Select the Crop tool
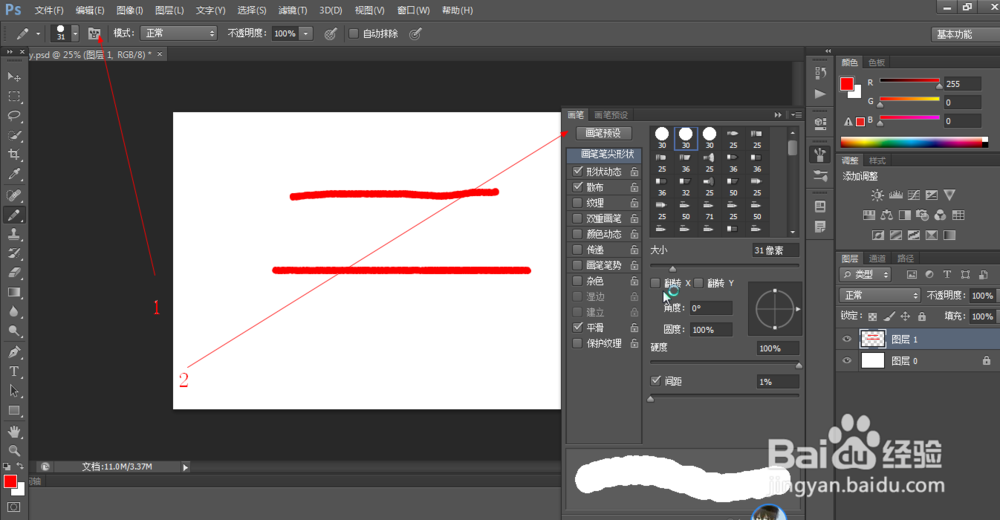Viewport: 1000px width, 520px height. pyautogui.click(x=14, y=155)
